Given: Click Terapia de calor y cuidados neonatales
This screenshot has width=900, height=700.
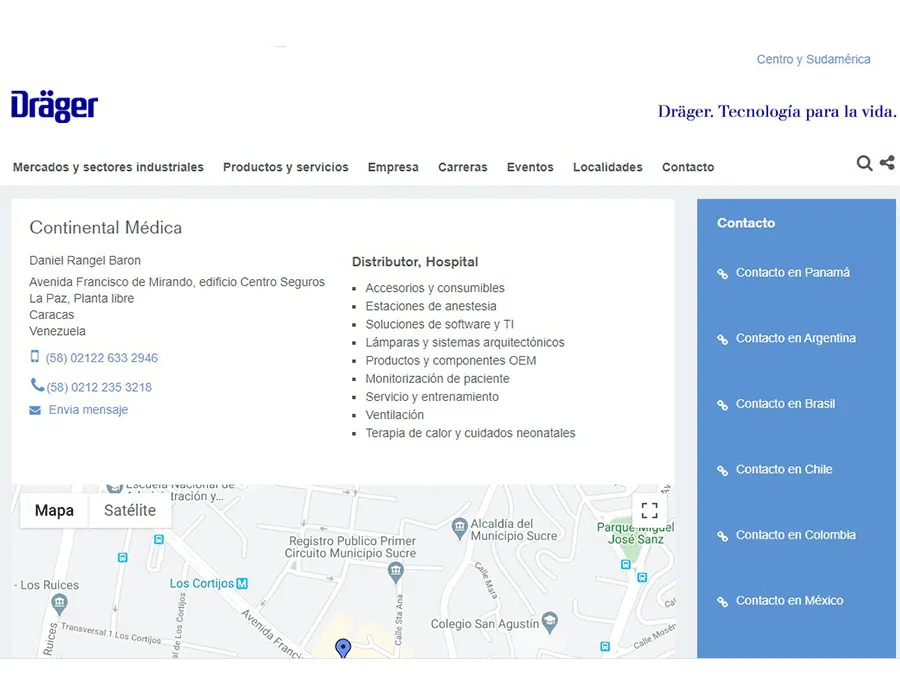Looking at the screenshot, I should [470, 433].
